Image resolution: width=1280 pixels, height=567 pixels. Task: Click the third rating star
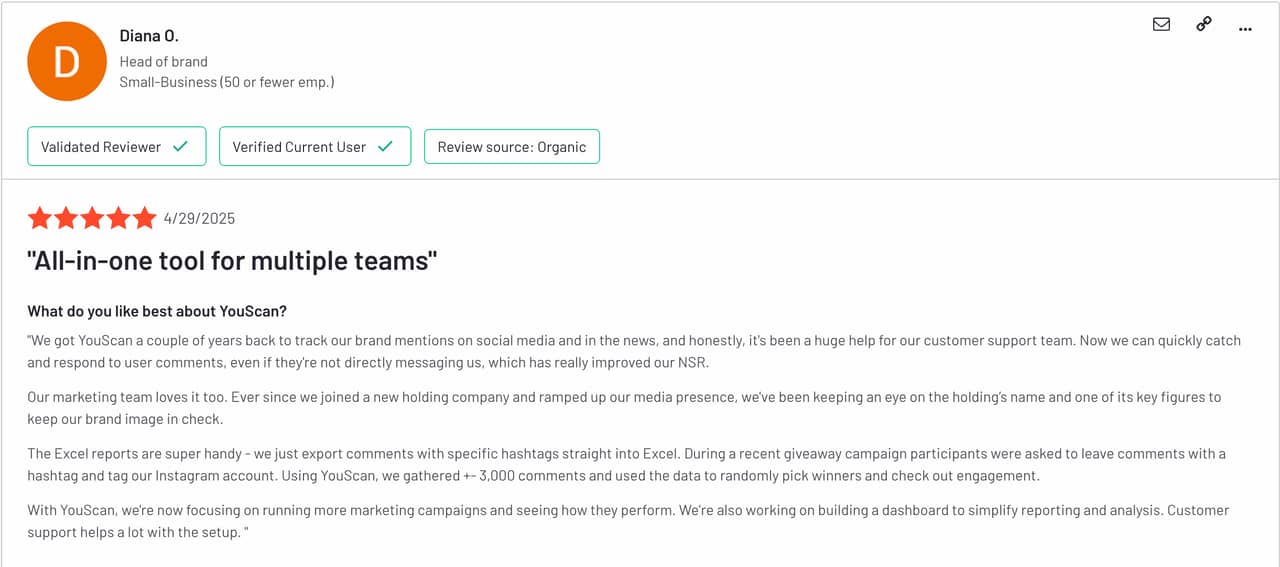pos(92,218)
